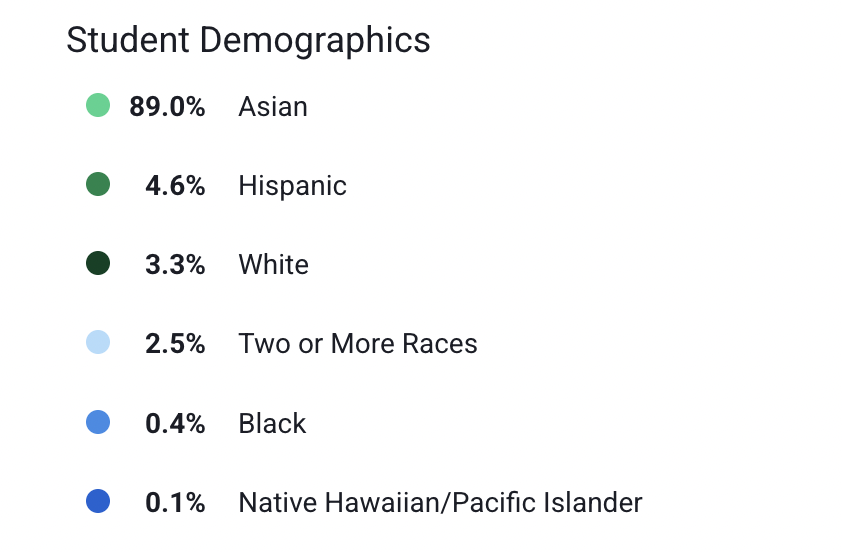Select the Two or More Races label
This screenshot has height=552, width=842.
358,344
